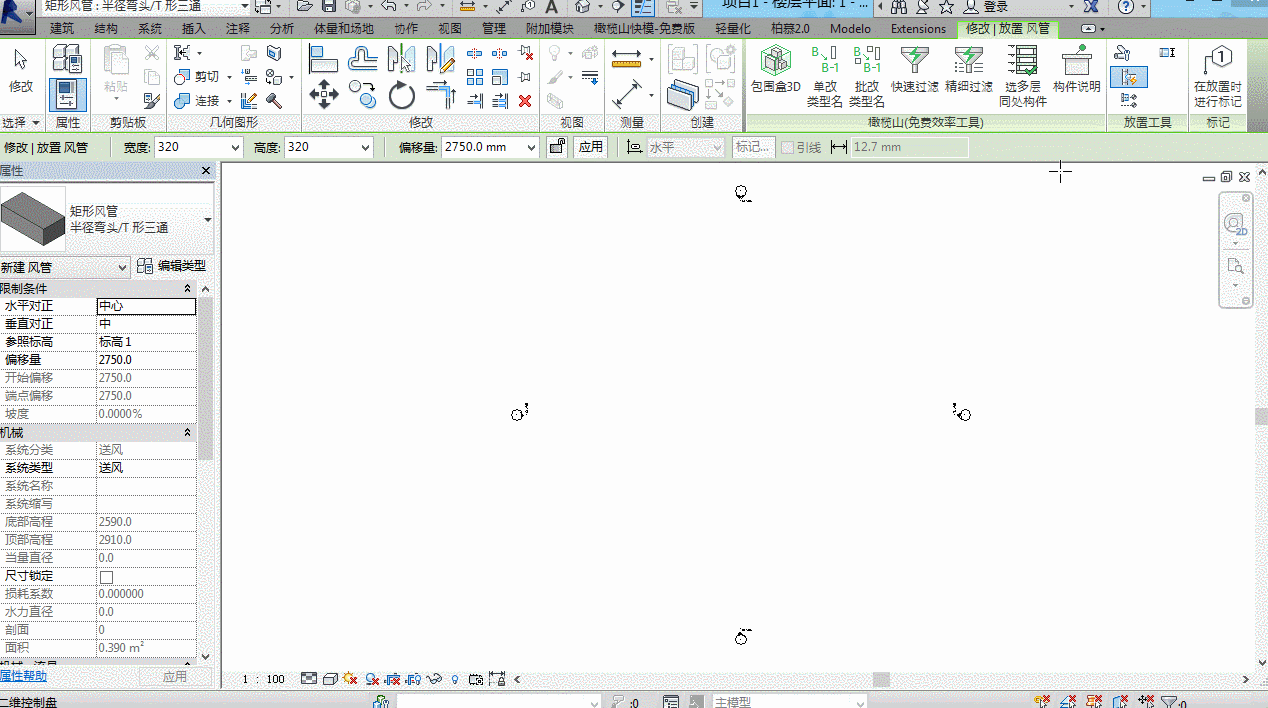Screen dimensions: 1268x708
Task: Click the red X delete icon
Action: coord(525,101)
